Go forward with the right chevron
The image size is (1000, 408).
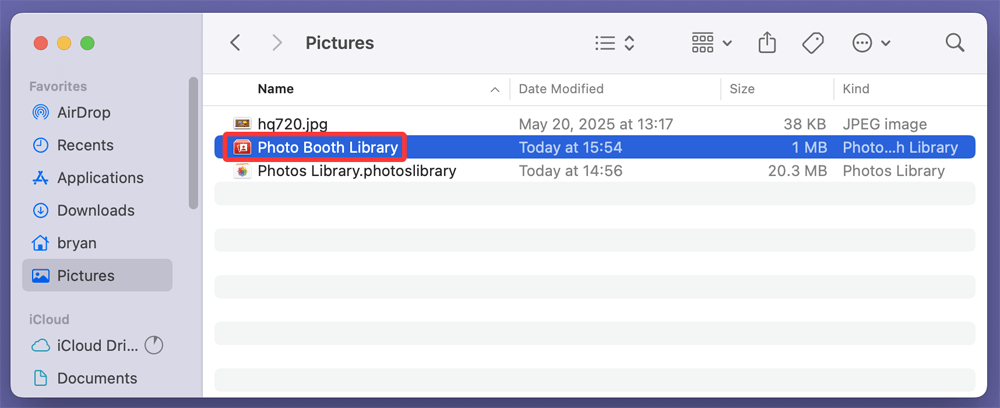pyautogui.click(x=277, y=43)
